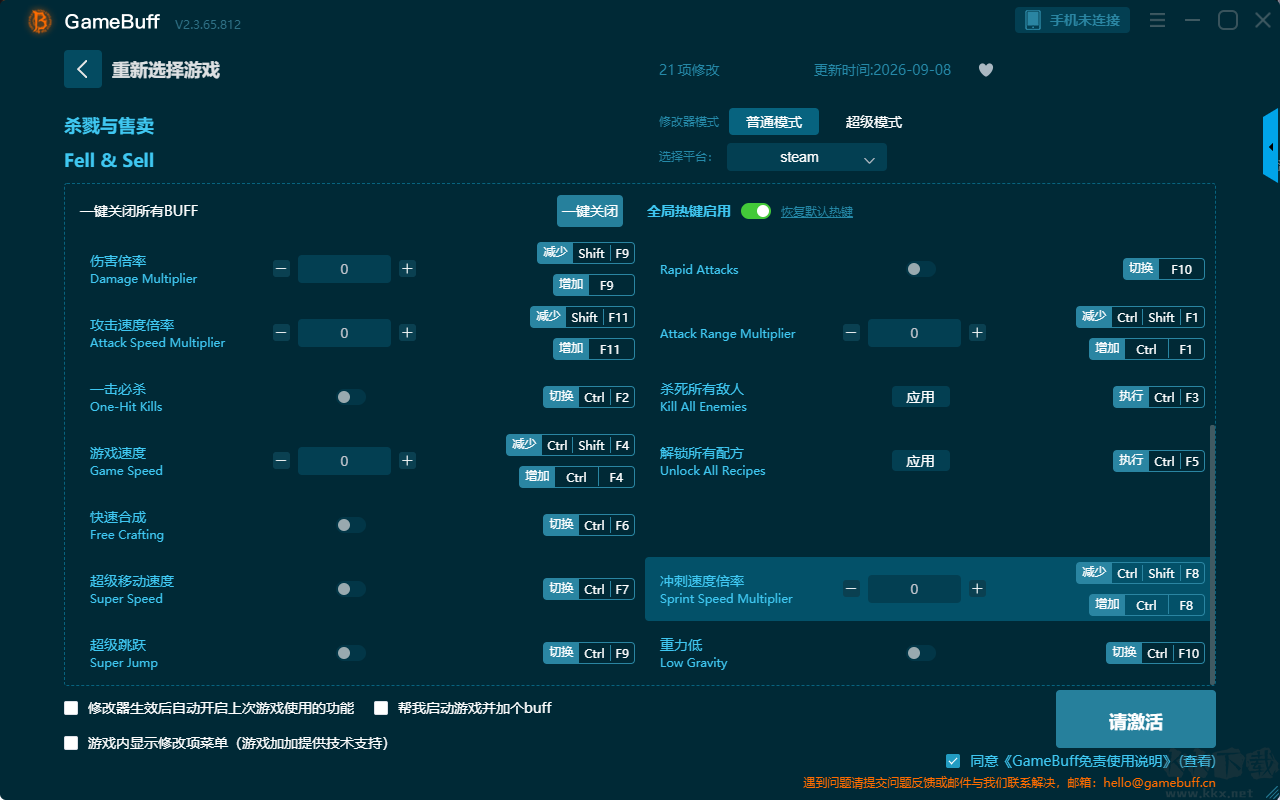The height and width of the screenshot is (800, 1280).
Task: Click the Damage Multiplier value field
Action: point(344,269)
